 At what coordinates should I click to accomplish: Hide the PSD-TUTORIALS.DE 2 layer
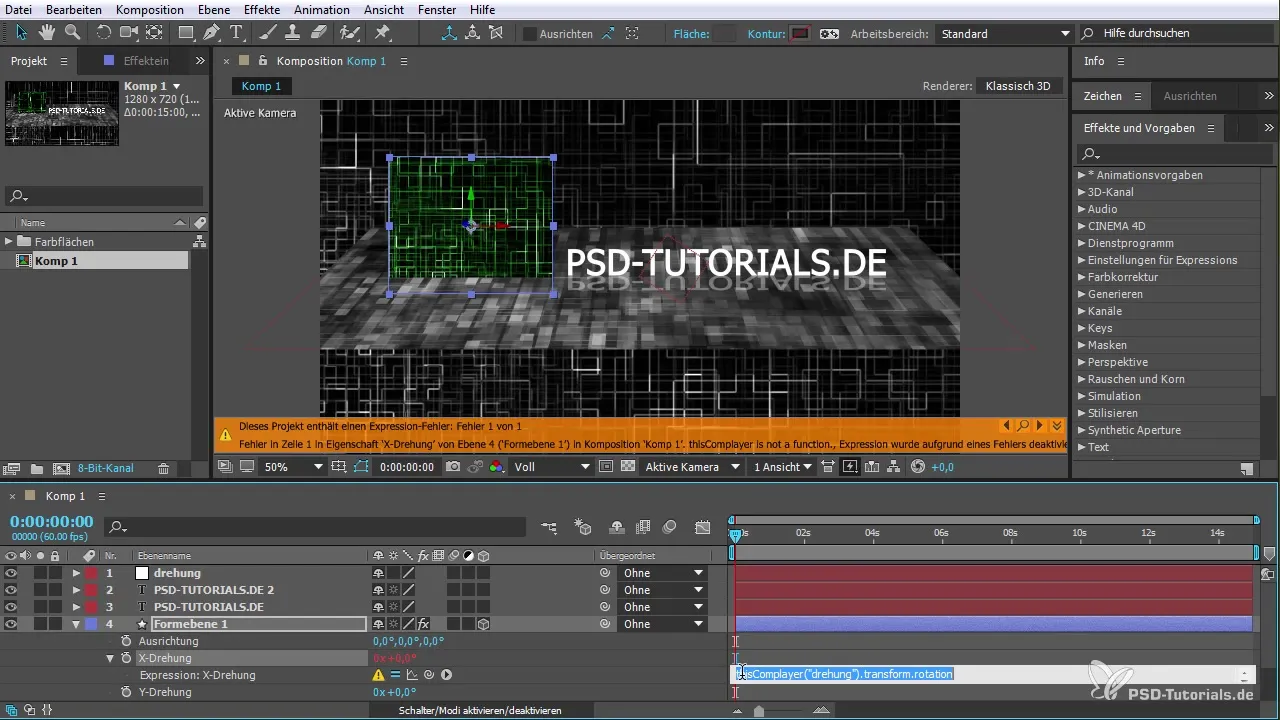click(x=11, y=590)
